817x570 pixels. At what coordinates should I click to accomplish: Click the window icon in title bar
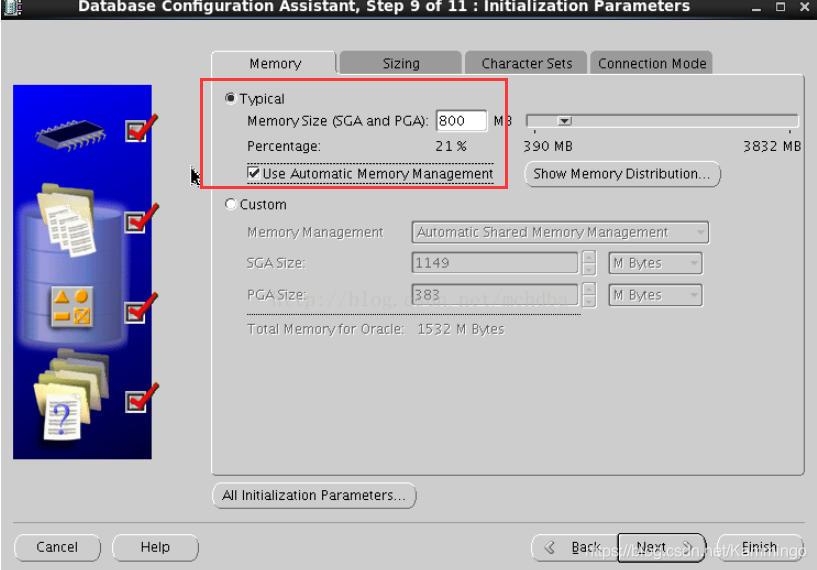[13, 7]
